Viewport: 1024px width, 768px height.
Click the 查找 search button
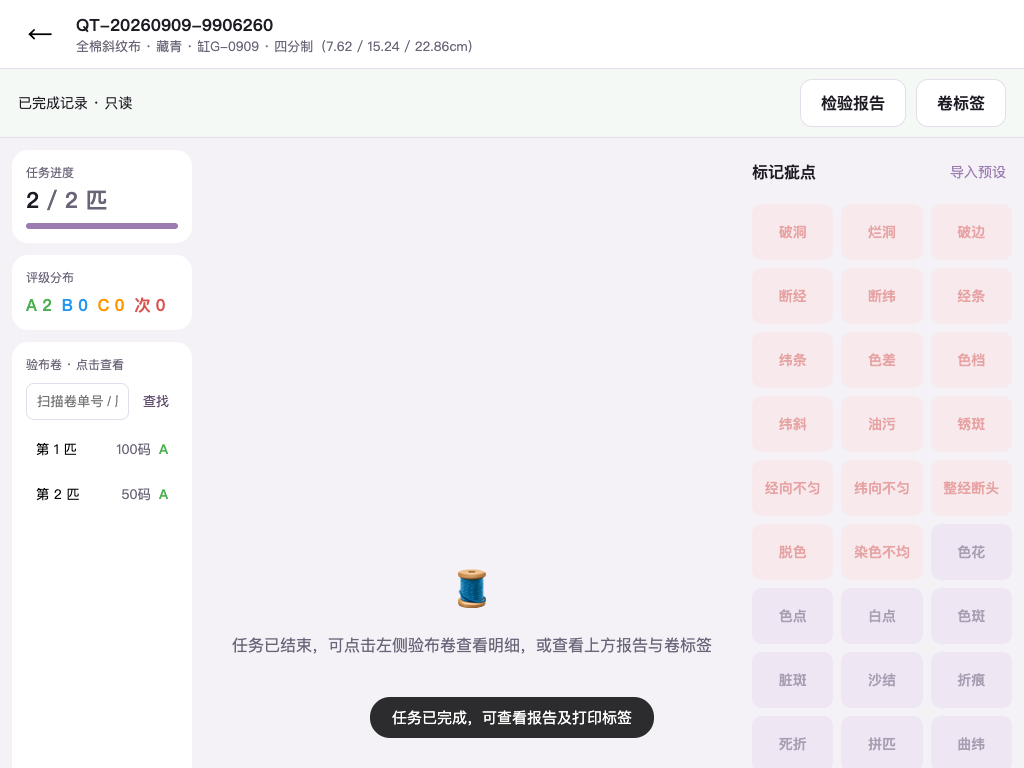tap(156, 401)
